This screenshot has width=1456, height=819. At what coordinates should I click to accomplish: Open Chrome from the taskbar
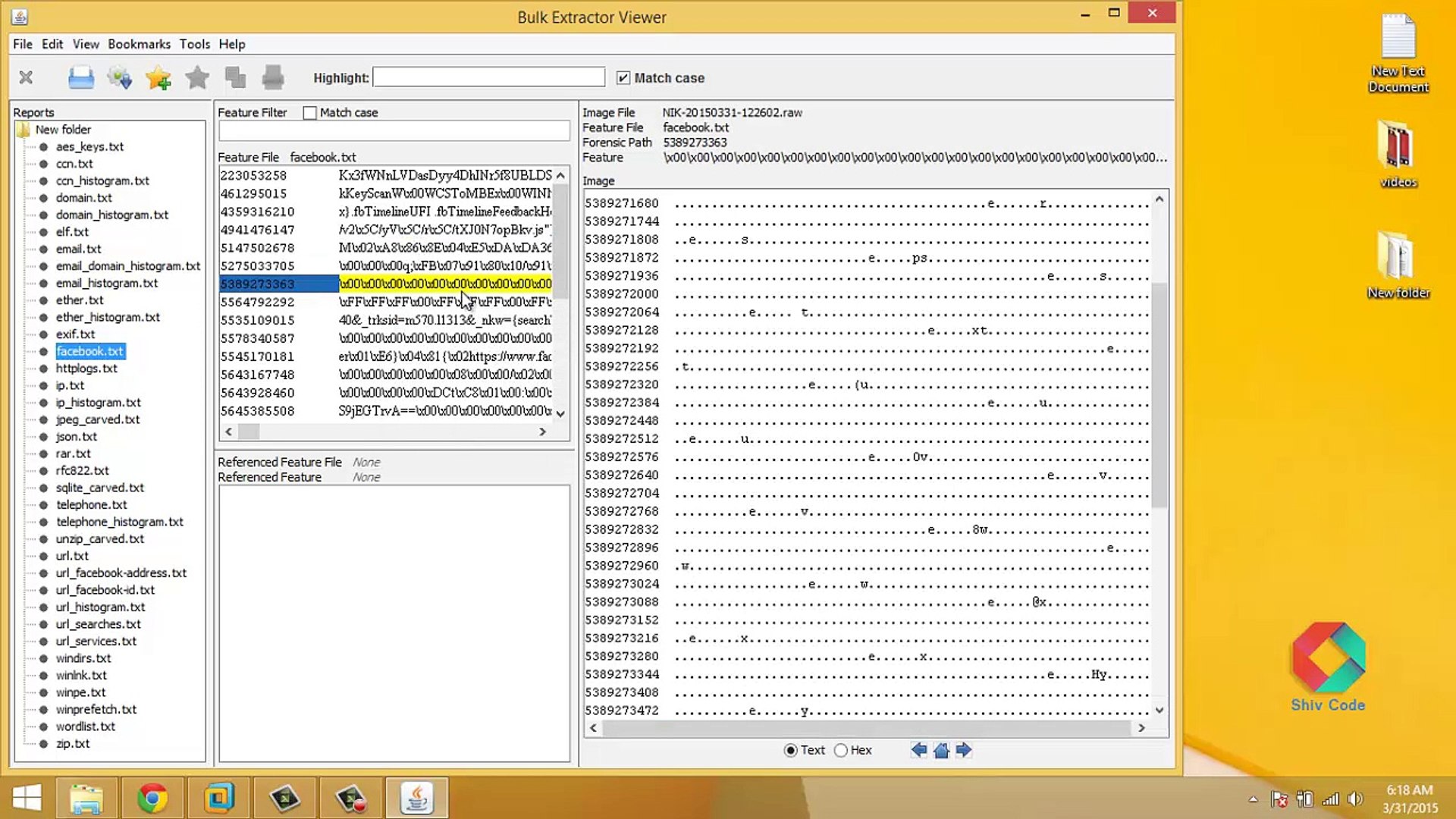pyautogui.click(x=152, y=798)
